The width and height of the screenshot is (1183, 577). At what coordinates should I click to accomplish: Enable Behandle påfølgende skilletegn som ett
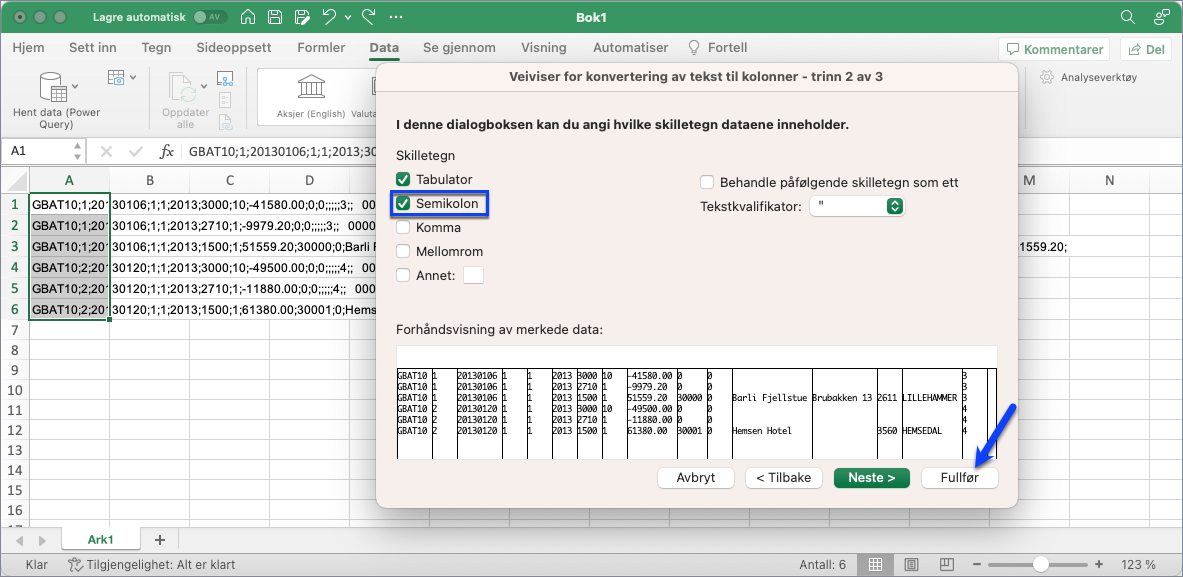coord(707,183)
